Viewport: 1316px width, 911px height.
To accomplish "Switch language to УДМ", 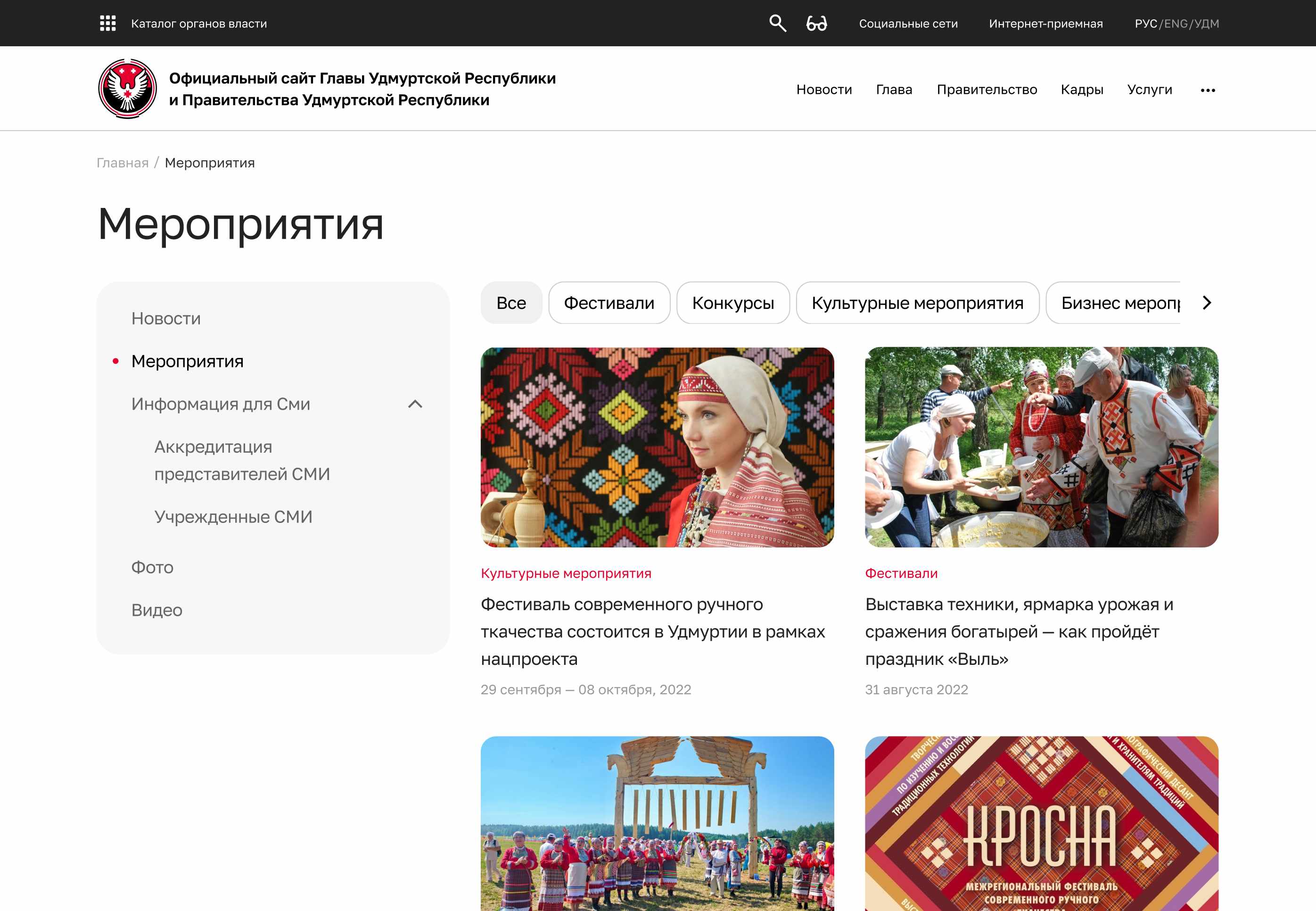I will [1207, 24].
